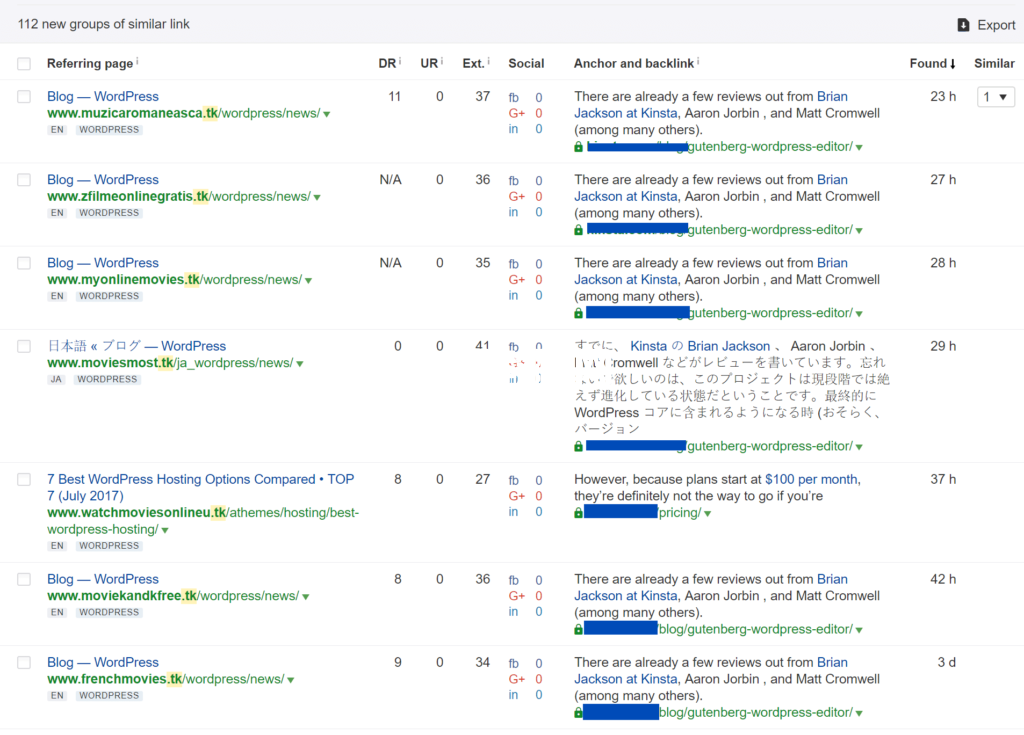This screenshot has height=735, width=1024.
Task: Open the muzicaromaneasca.tk Blog — WordPress link
Action: coord(103,96)
